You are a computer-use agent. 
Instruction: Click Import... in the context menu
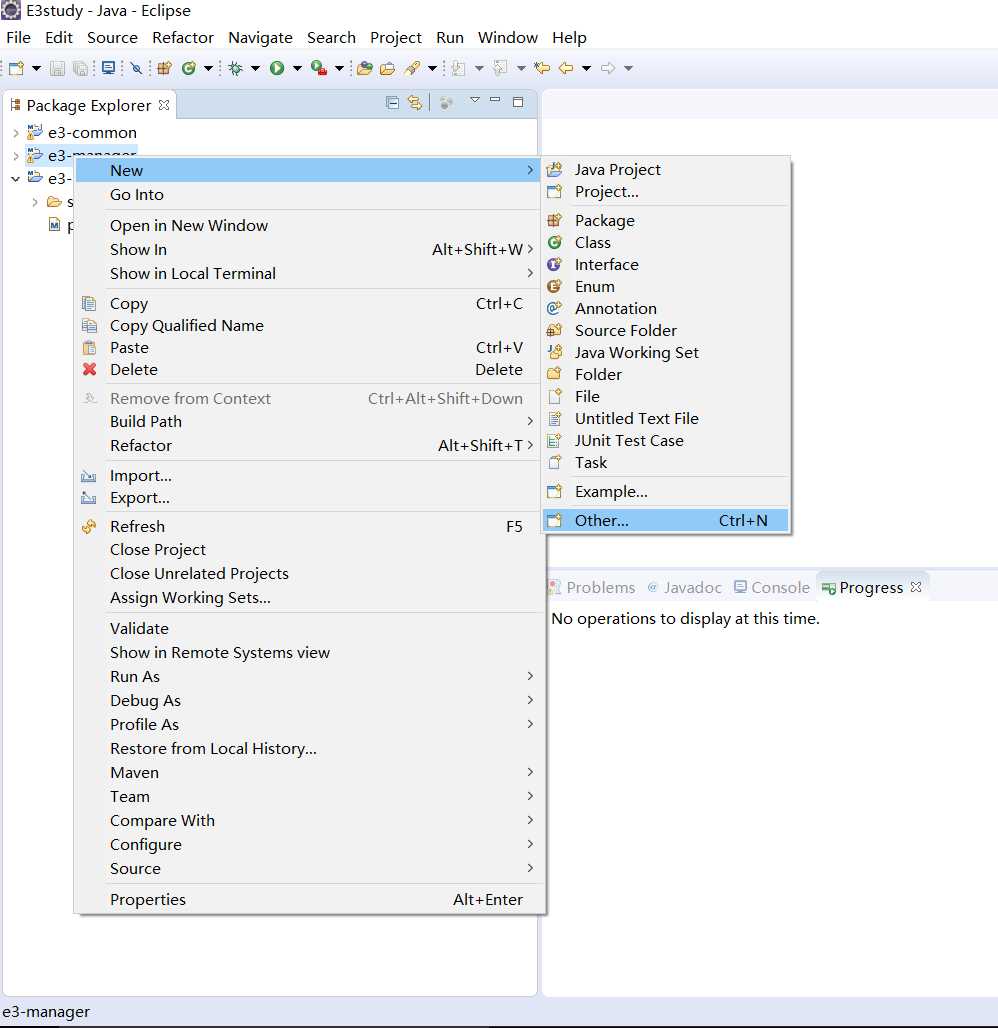tap(309, 476)
